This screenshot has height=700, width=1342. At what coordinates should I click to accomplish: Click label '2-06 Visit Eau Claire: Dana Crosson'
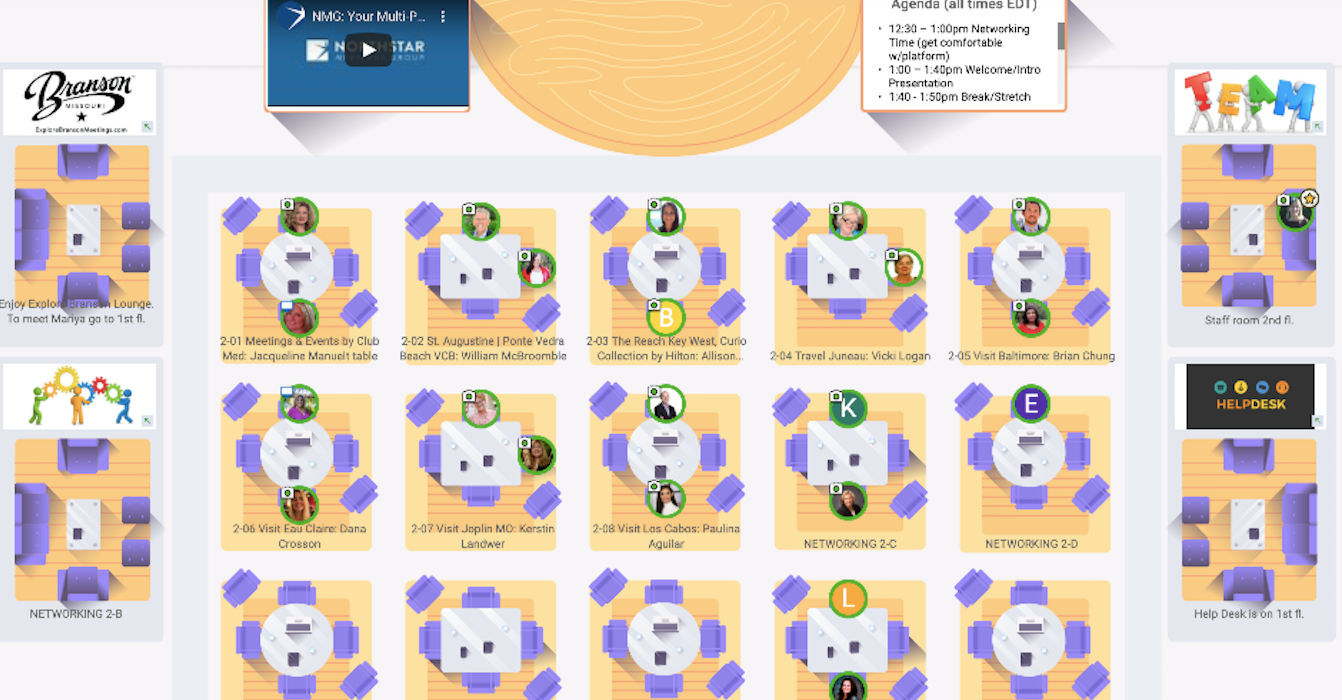[x=299, y=536]
